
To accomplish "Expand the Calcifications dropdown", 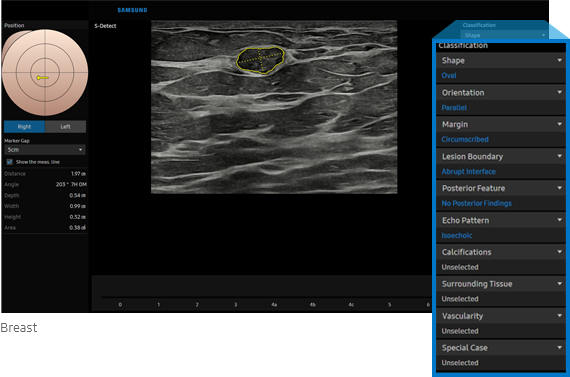I will (501, 252).
